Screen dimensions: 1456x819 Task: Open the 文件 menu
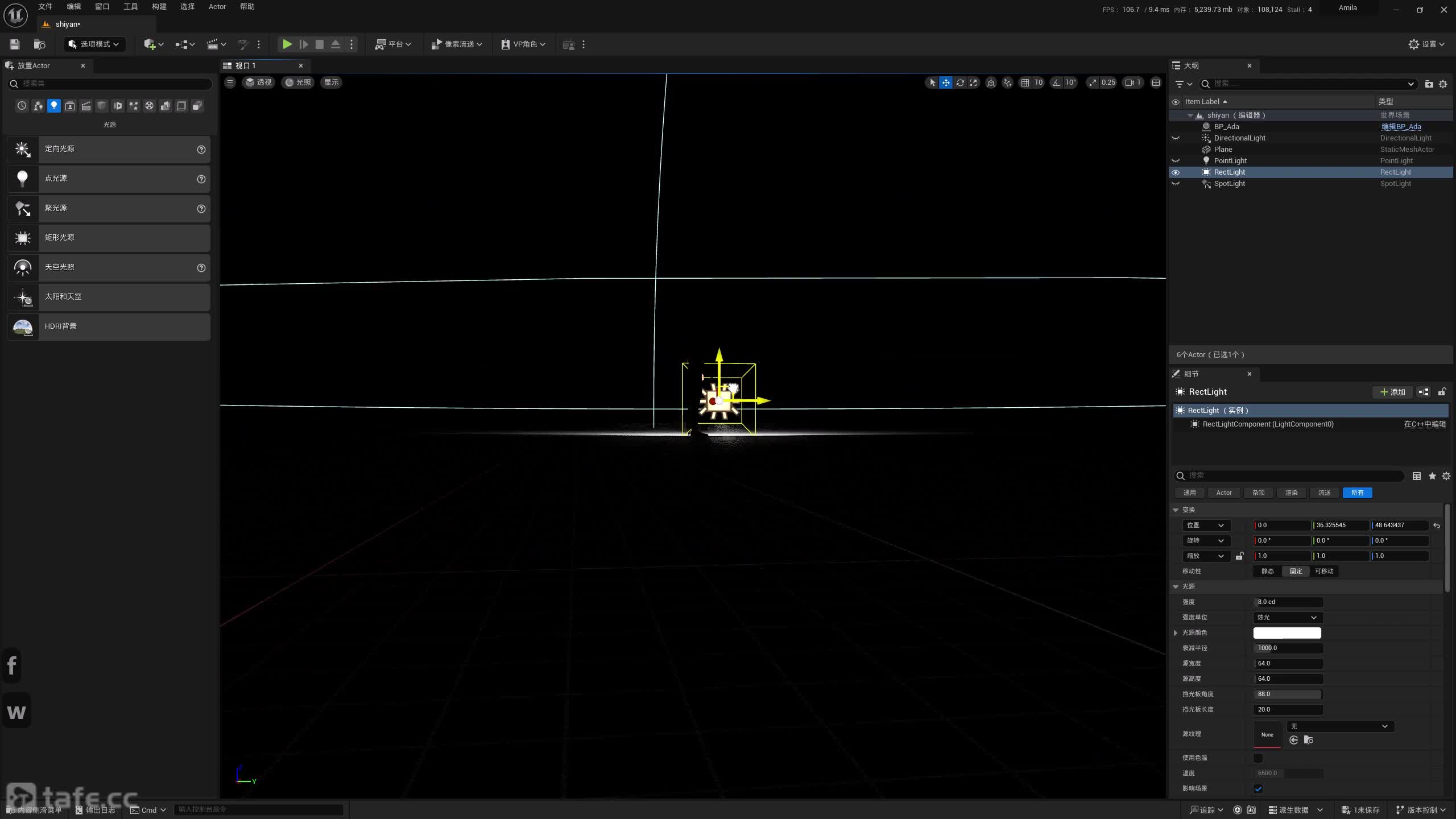[45, 7]
